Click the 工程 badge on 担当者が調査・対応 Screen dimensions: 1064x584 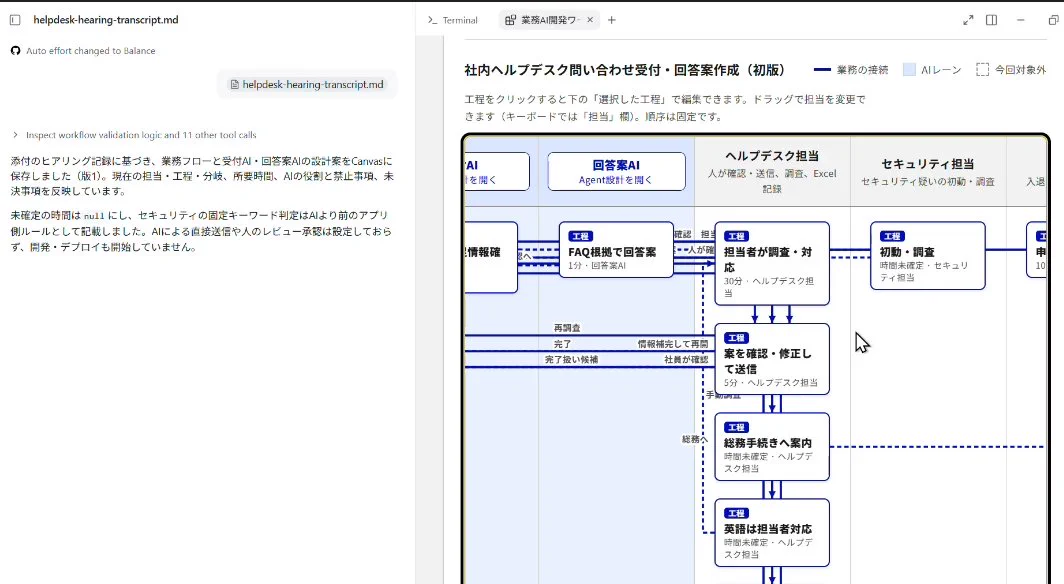[x=736, y=236]
